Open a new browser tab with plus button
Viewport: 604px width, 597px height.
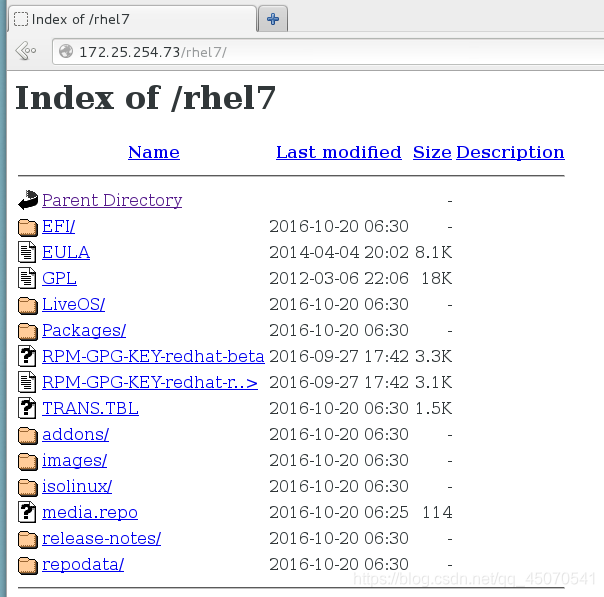(x=273, y=19)
